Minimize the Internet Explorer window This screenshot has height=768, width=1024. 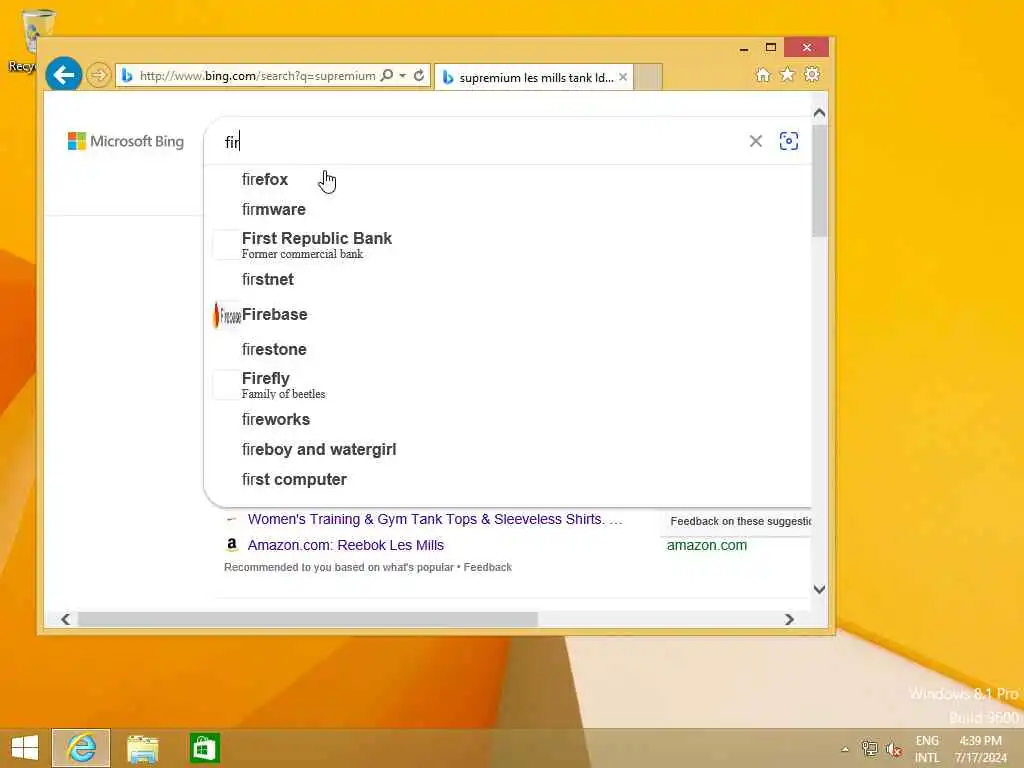click(x=744, y=48)
